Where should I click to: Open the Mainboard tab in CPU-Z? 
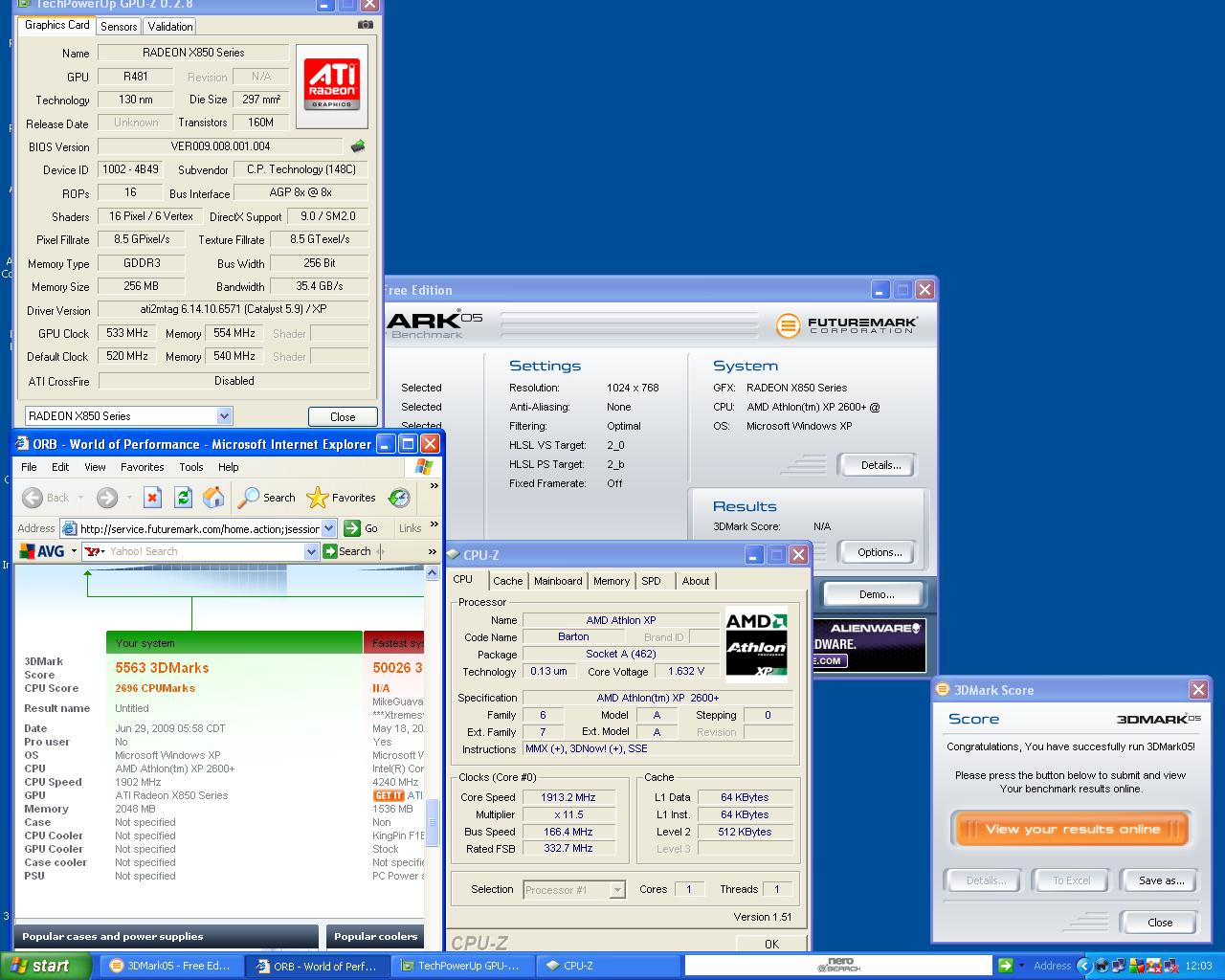coord(558,581)
